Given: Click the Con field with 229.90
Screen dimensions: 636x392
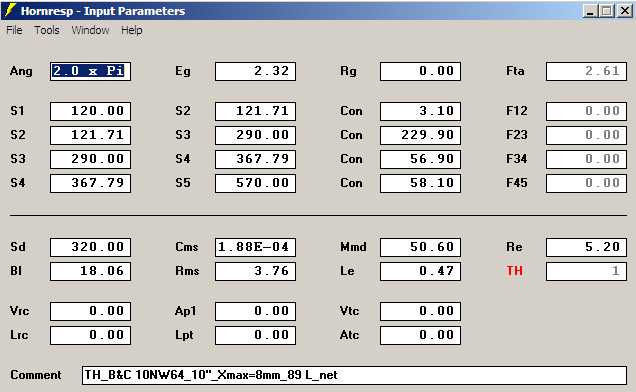Looking at the screenshot, I should (420, 135).
